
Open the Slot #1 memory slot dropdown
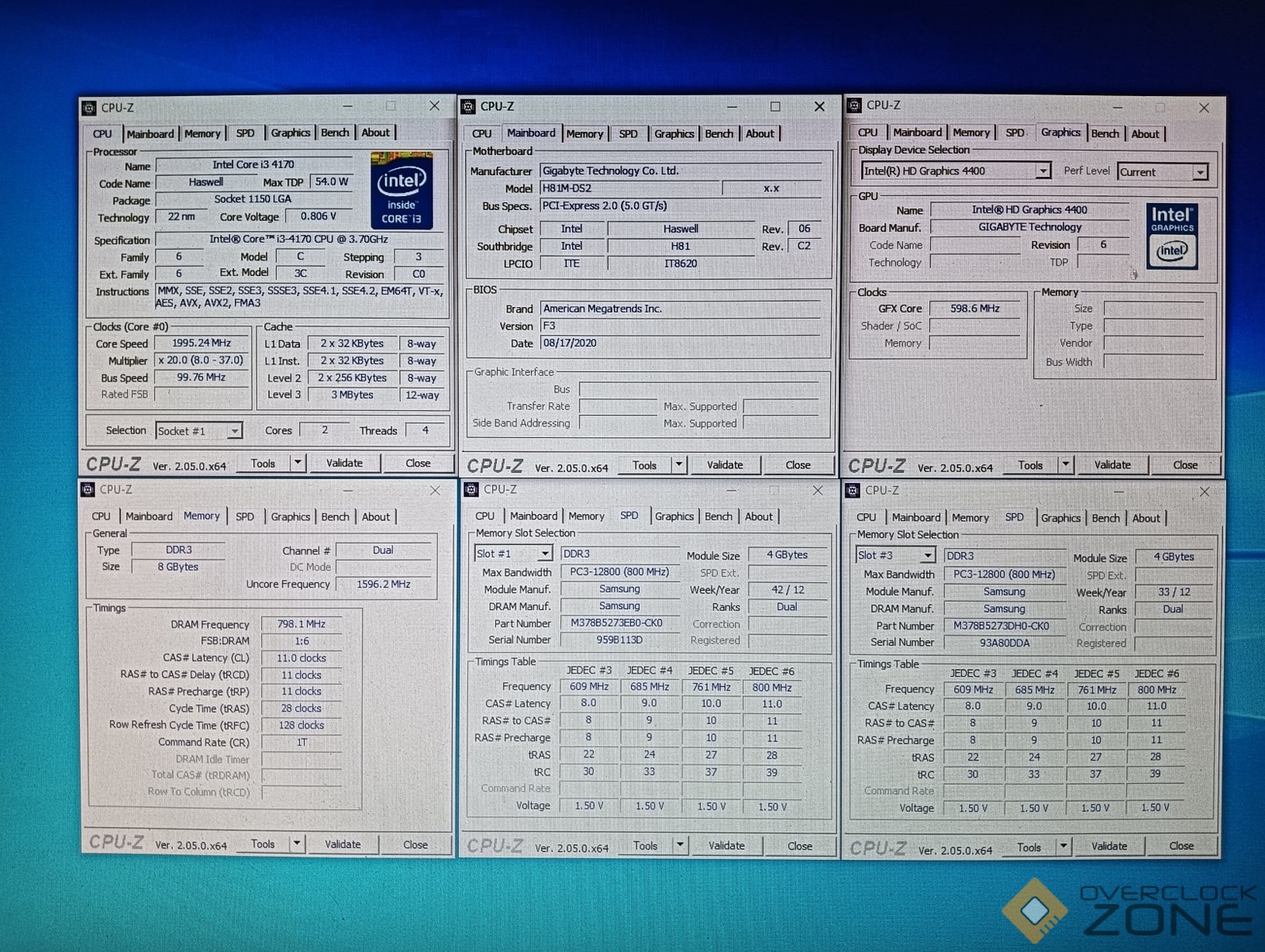coord(544,554)
